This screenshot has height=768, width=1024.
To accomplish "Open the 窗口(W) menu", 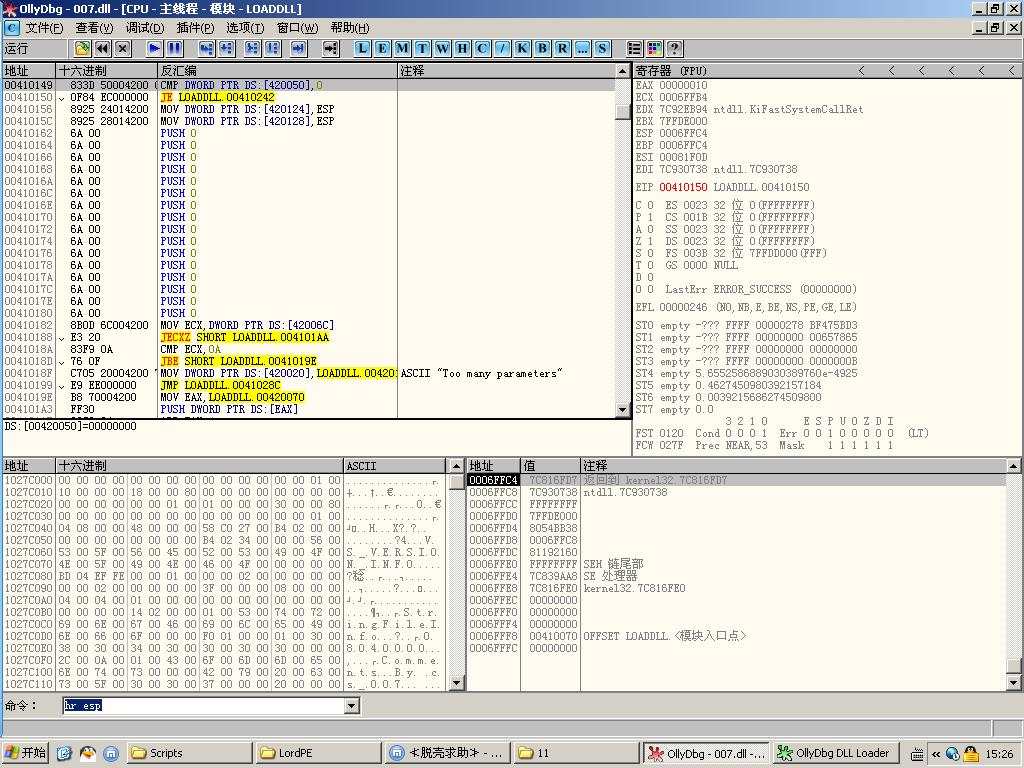I will (x=297, y=28).
